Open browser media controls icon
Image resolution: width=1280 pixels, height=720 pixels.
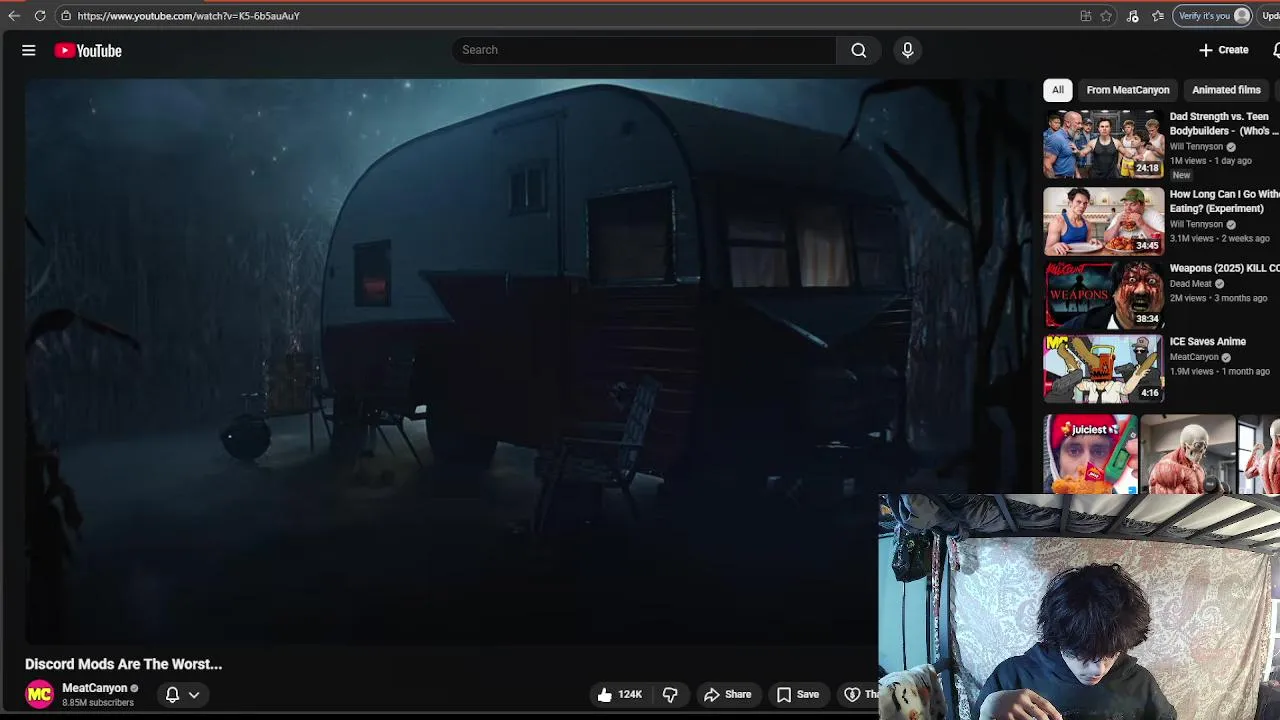tap(1132, 16)
